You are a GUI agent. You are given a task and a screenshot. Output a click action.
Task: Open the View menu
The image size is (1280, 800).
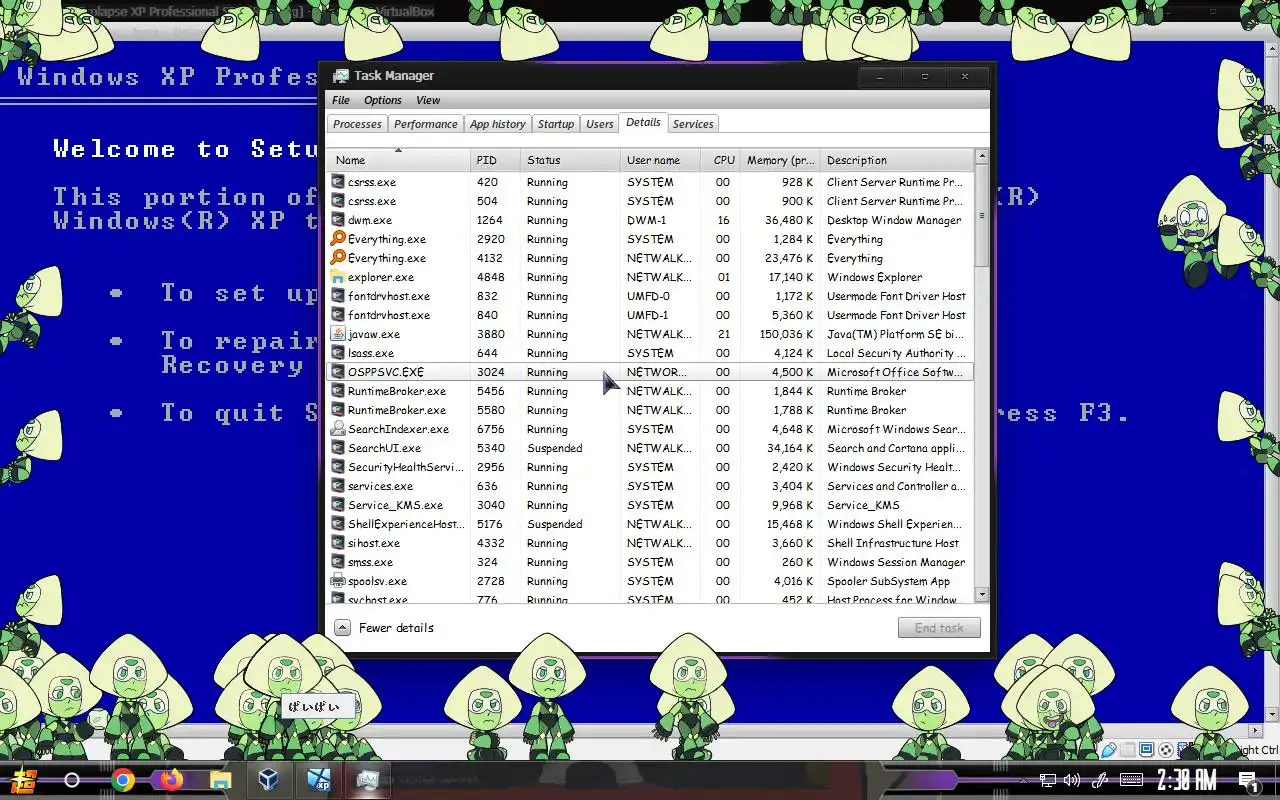point(428,100)
